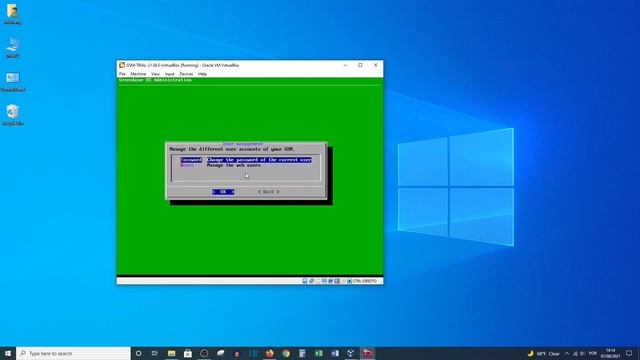Click the Back button in the dialog
This screenshot has width=640, height=360.
(x=268, y=192)
